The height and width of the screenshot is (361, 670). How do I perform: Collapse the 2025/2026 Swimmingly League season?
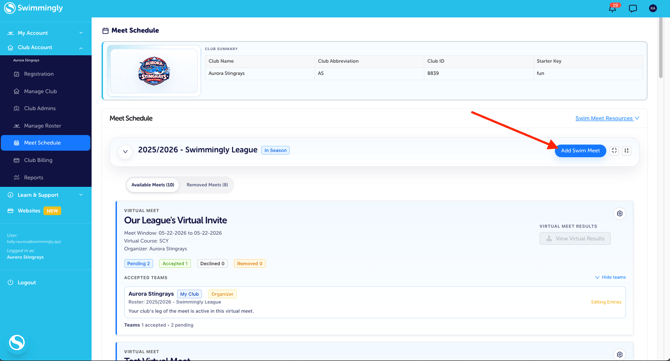click(x=125, y=151)
